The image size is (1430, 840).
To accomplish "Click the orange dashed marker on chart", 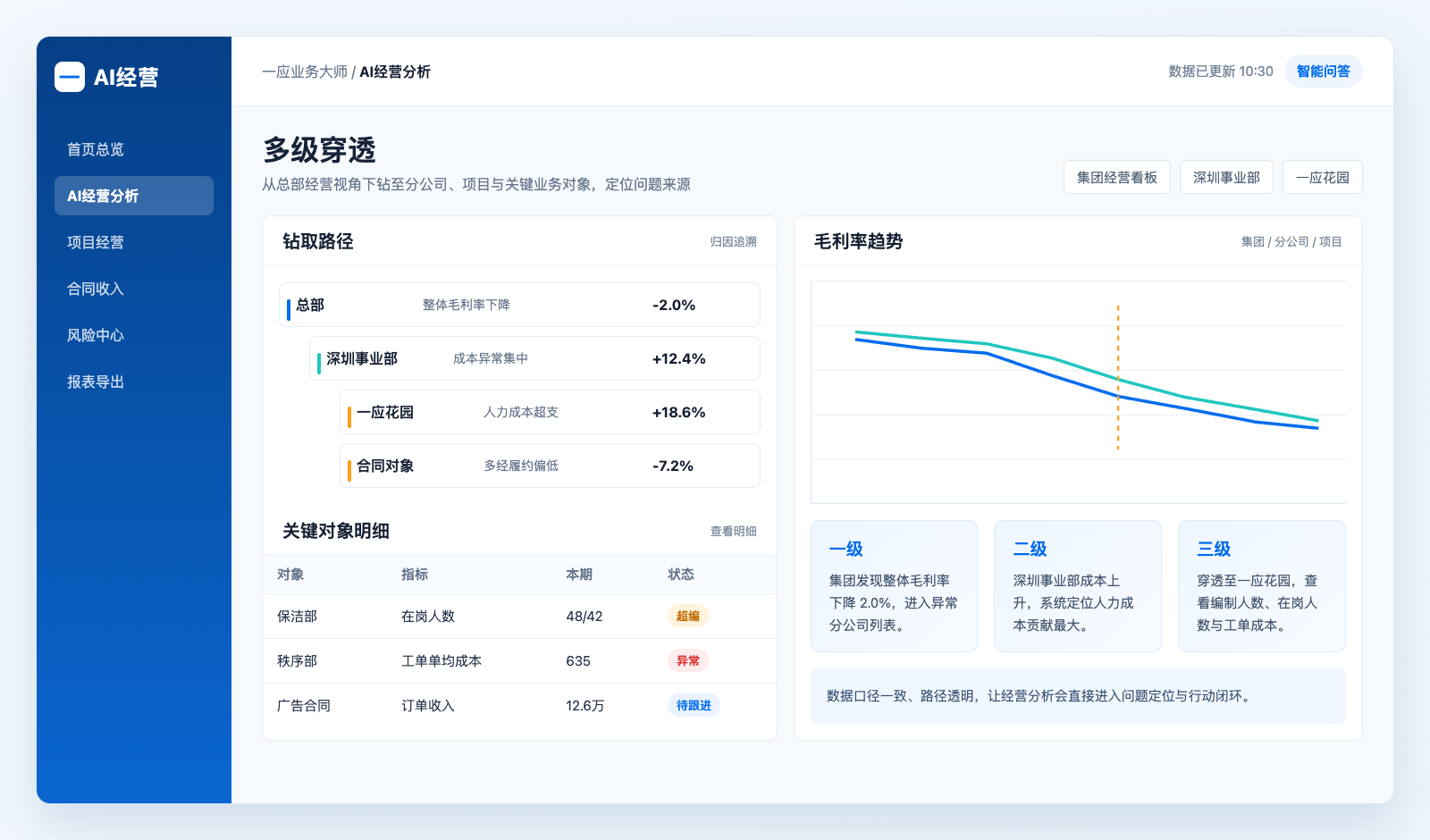I will click(1117, 377).
